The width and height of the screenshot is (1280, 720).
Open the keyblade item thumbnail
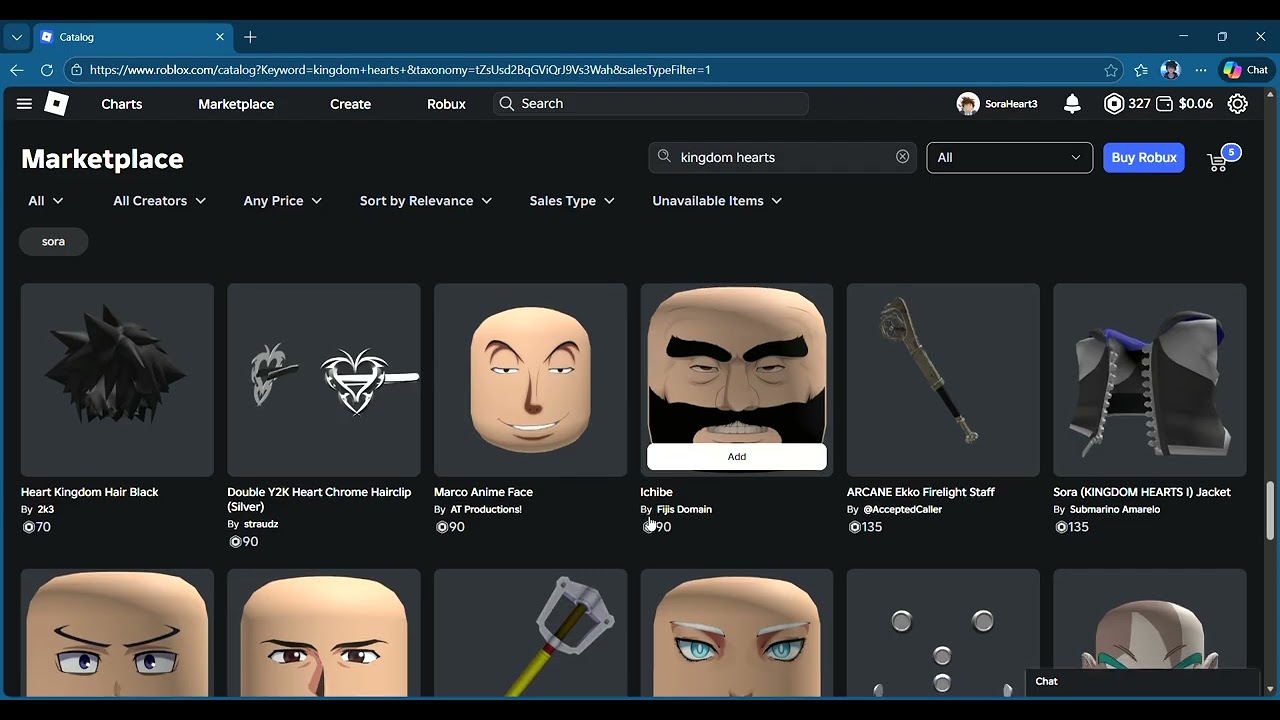[531, 633]
